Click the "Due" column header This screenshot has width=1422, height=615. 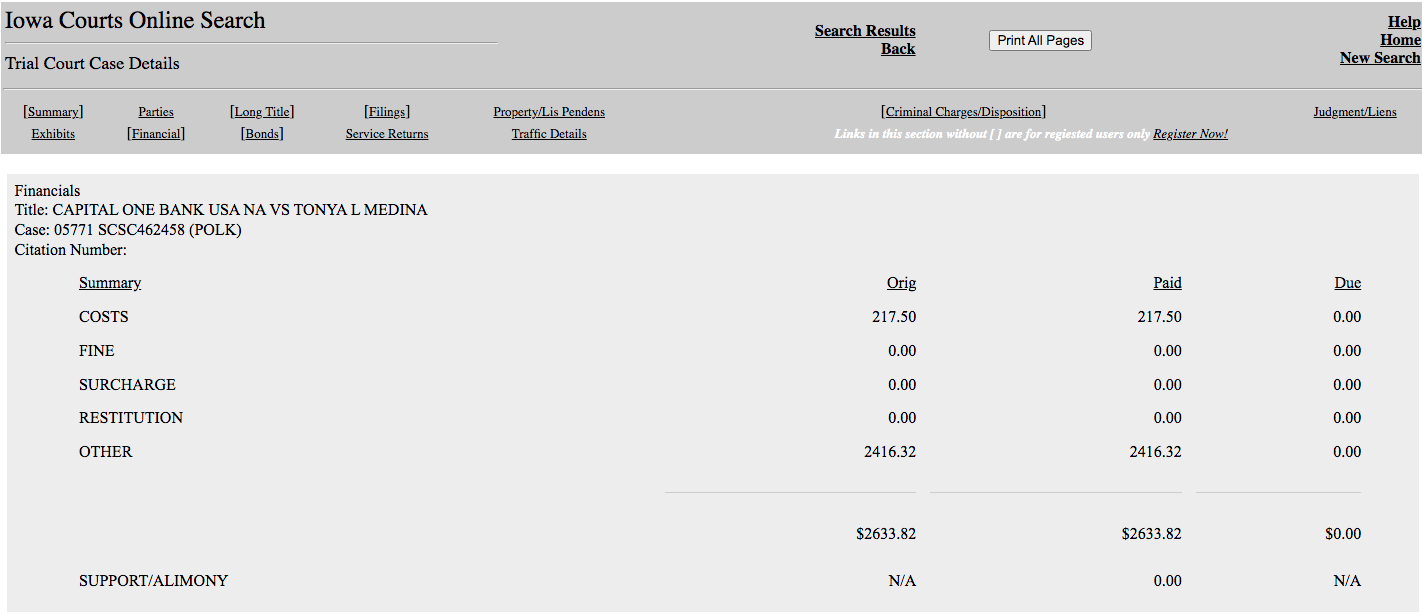click(x=1347, y=283)
